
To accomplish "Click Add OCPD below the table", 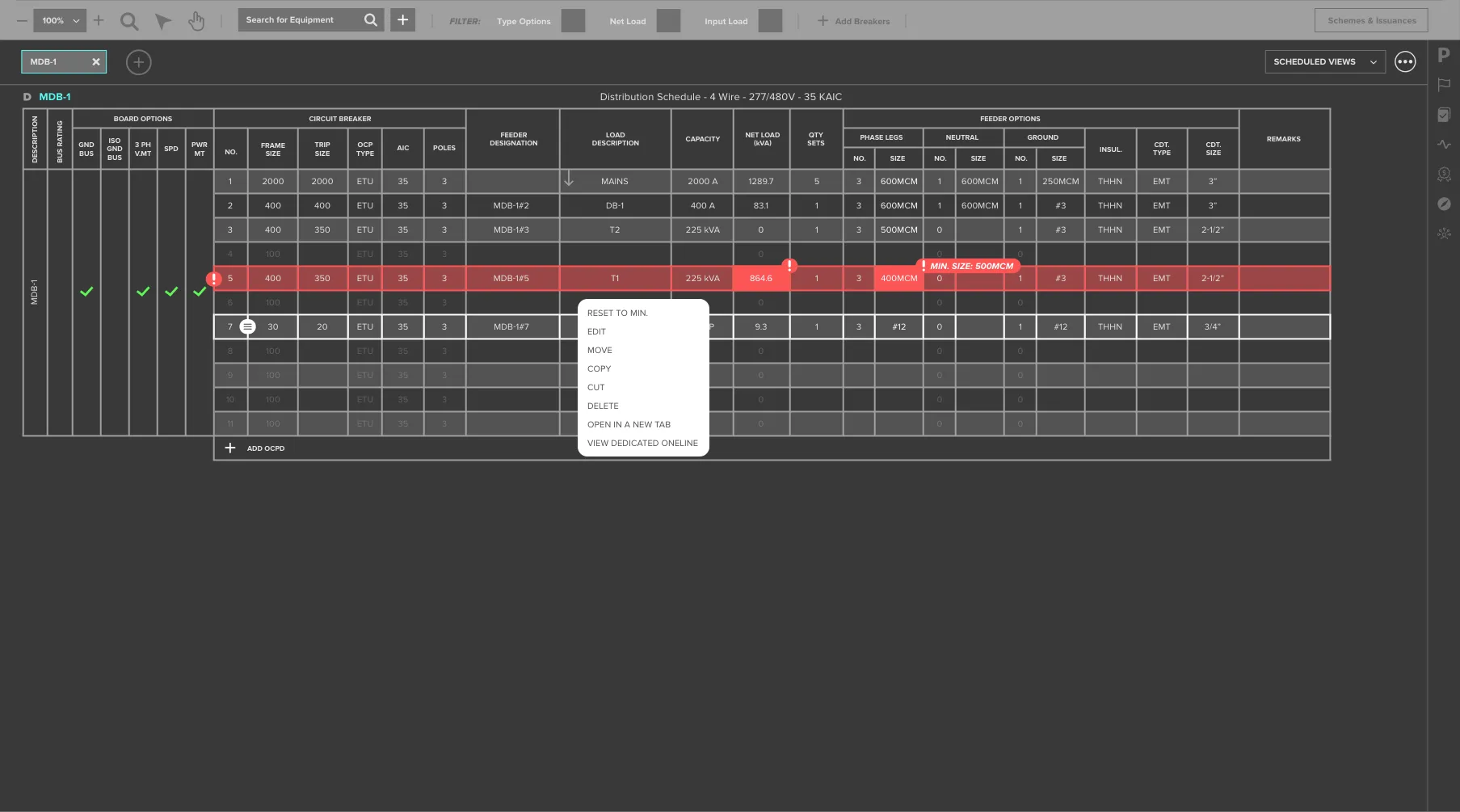I will [255, 448].
